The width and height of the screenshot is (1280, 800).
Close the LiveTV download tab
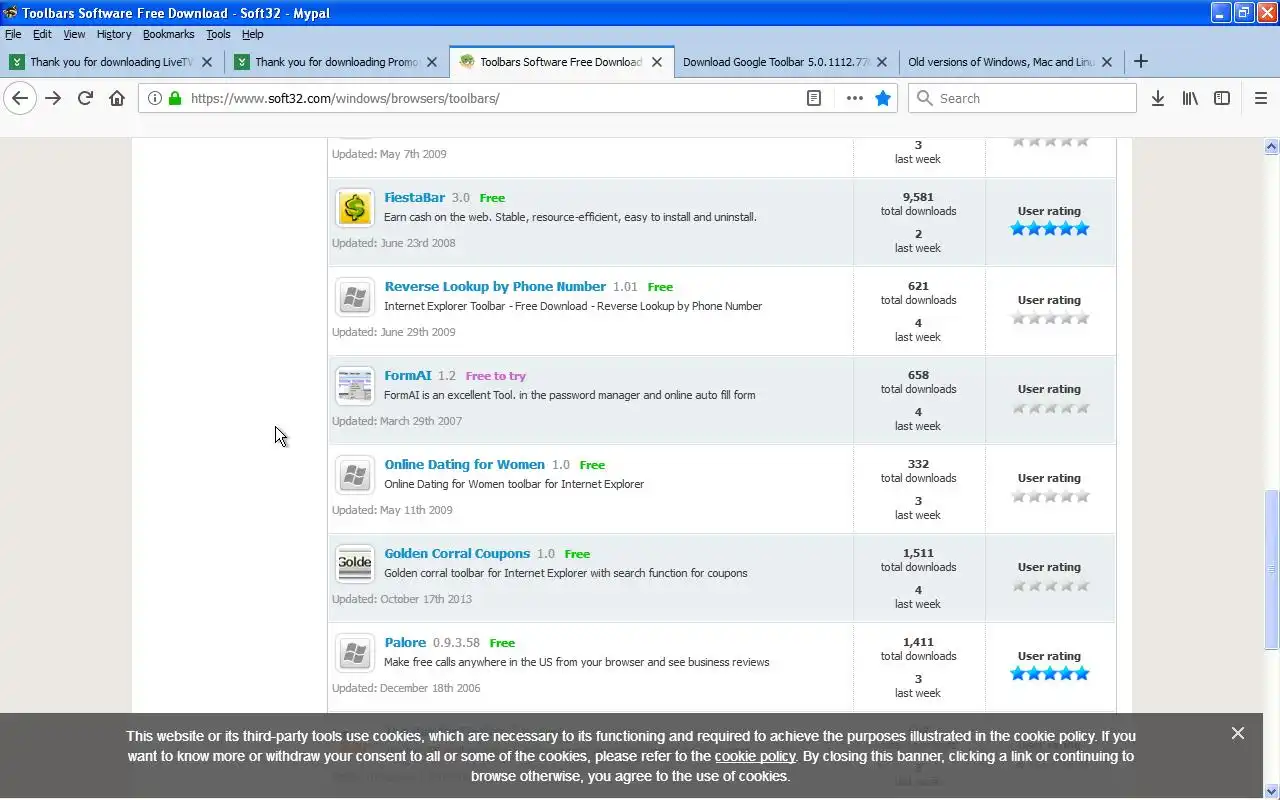[207, 61]
